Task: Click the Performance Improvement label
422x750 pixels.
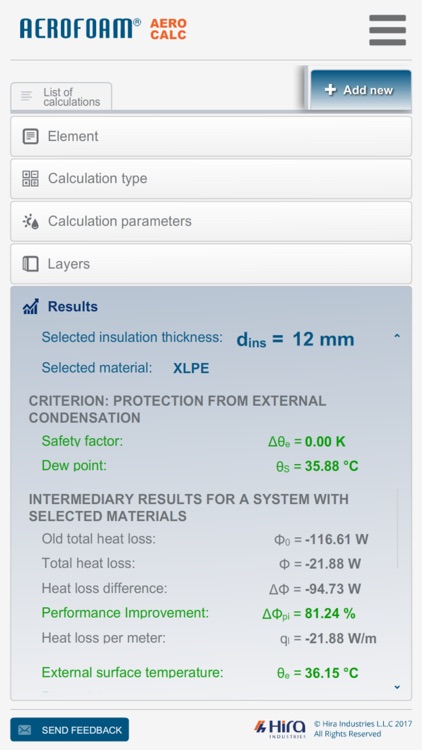Action: tap(125, 613)
